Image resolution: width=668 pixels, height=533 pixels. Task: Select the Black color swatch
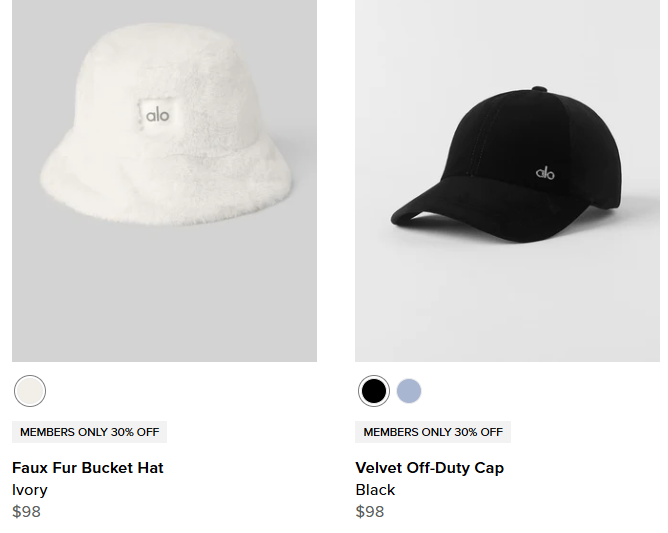[374, 391]
